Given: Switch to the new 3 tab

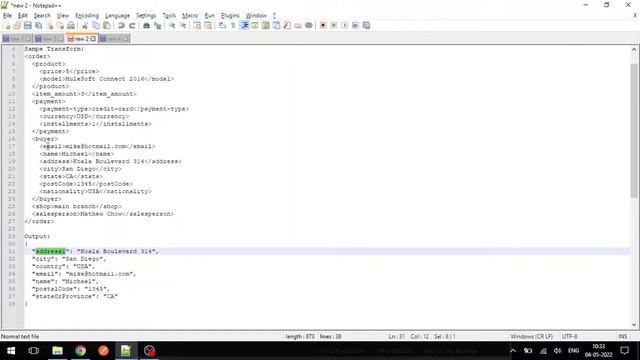Looking at the screenshot, I should pos(49,39).
